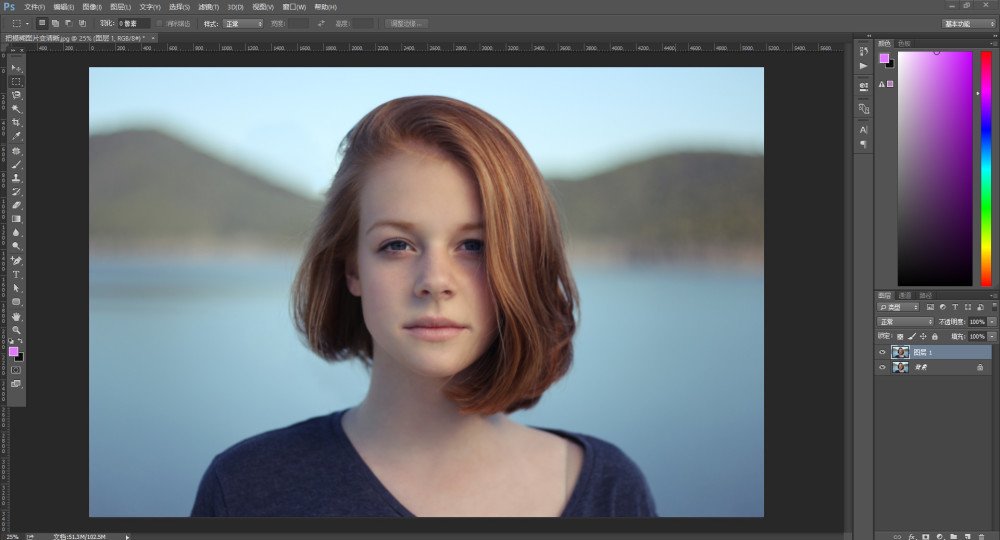Click the delete layer trash icon
The image size is (1000, 540).
(x=982, y=536)
